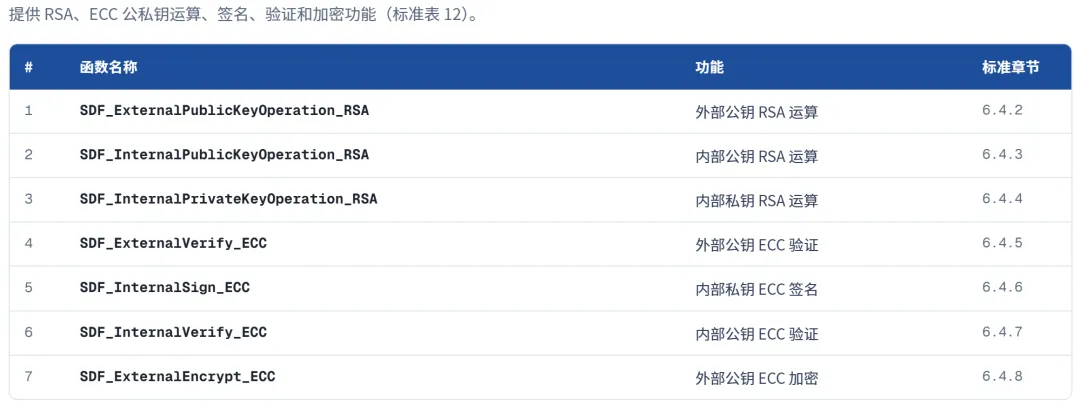This screenshot has height=406, width=1080.
Task: Click section number 6.4.8
Action: (x=1002, y=376)
